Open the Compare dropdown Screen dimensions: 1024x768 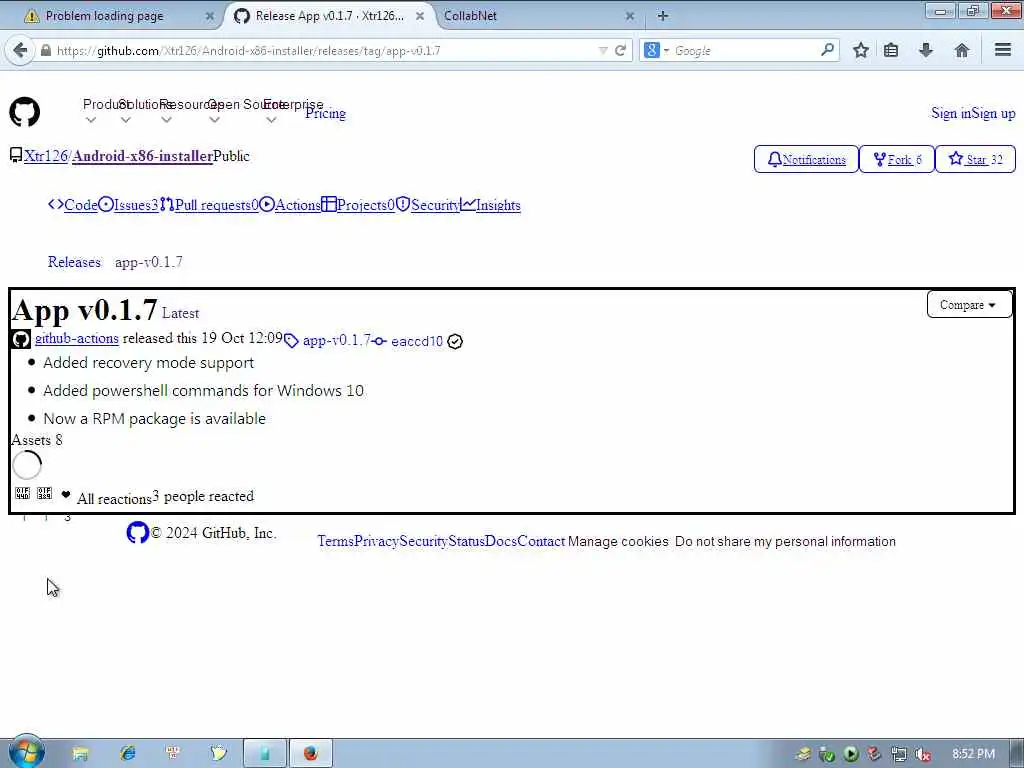(968, 305)
